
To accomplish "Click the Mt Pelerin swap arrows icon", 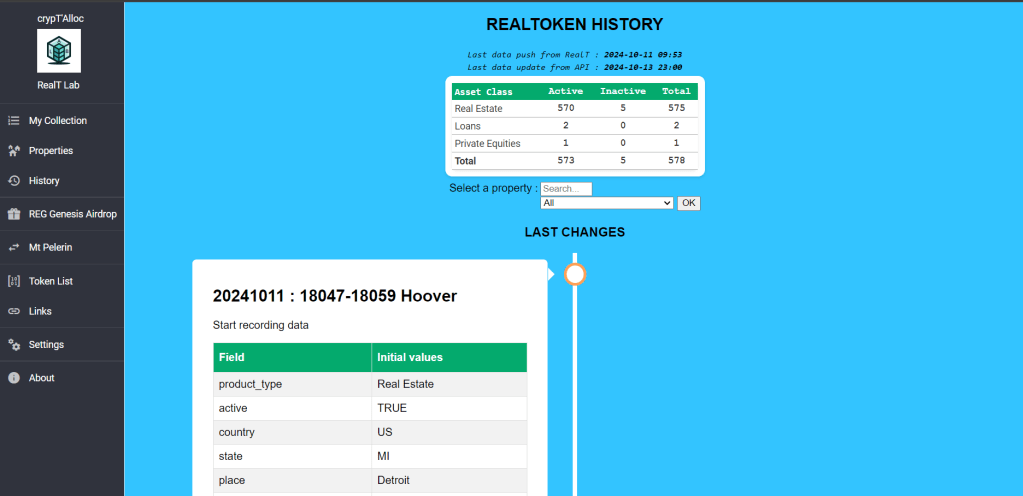I will (14, 247).
